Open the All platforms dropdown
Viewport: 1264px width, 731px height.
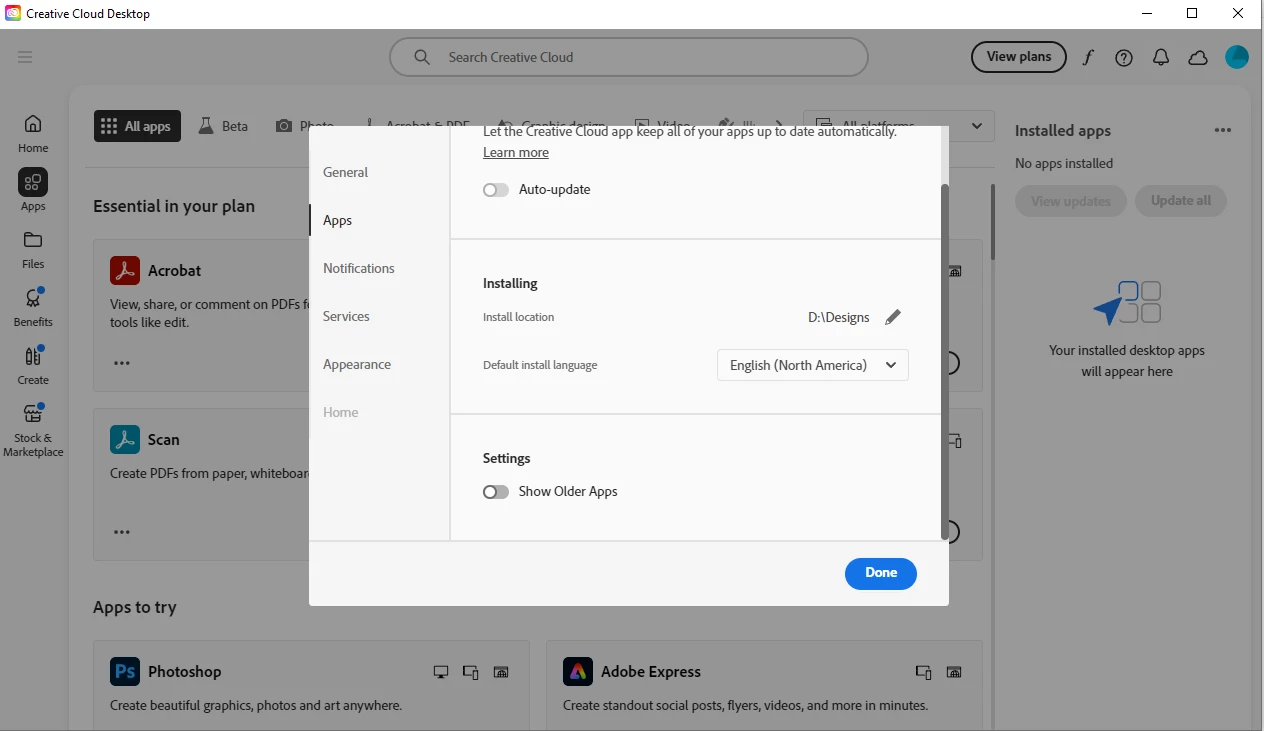point(899,126)
